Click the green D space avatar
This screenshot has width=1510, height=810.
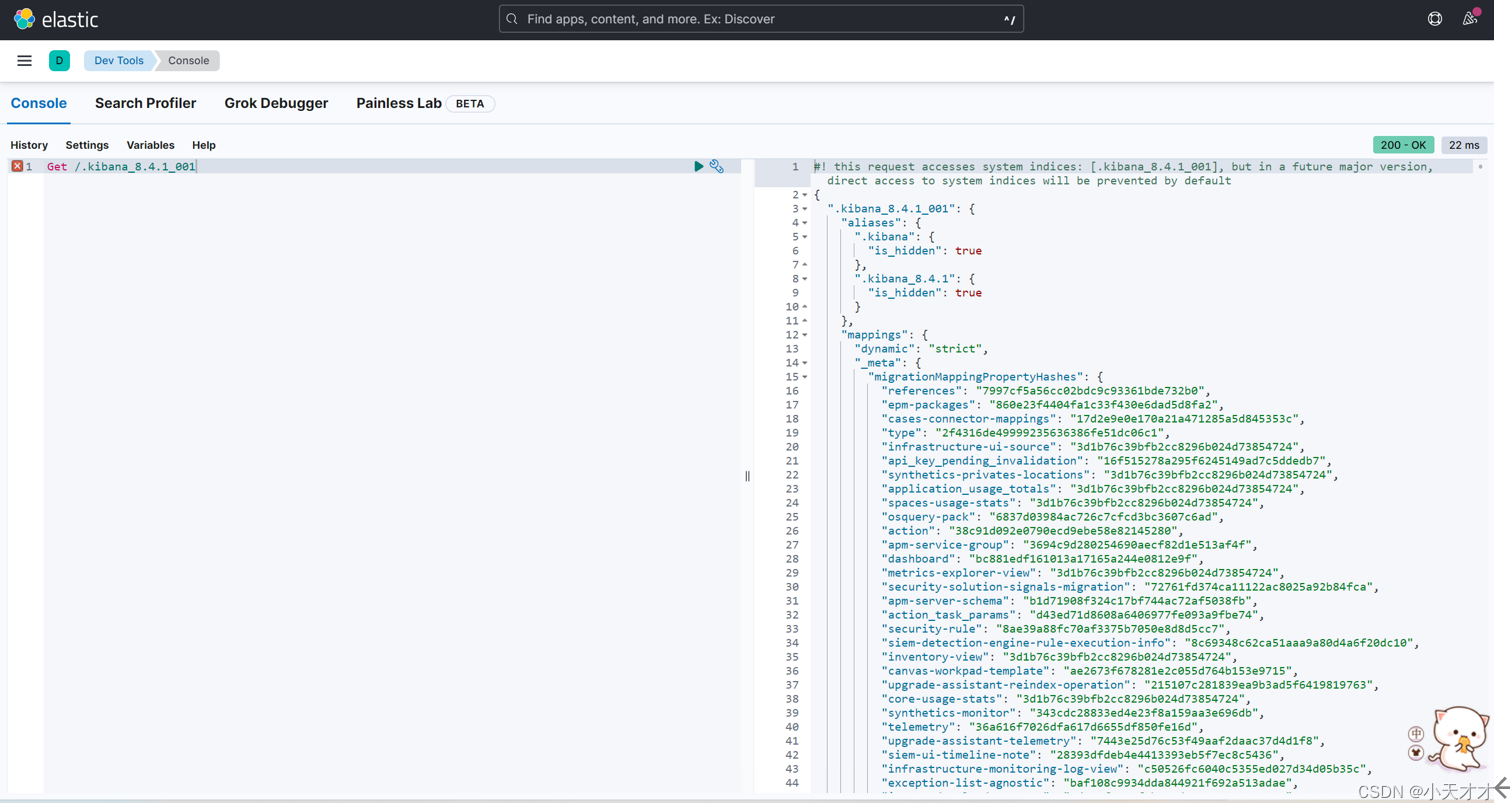(60, 61)
